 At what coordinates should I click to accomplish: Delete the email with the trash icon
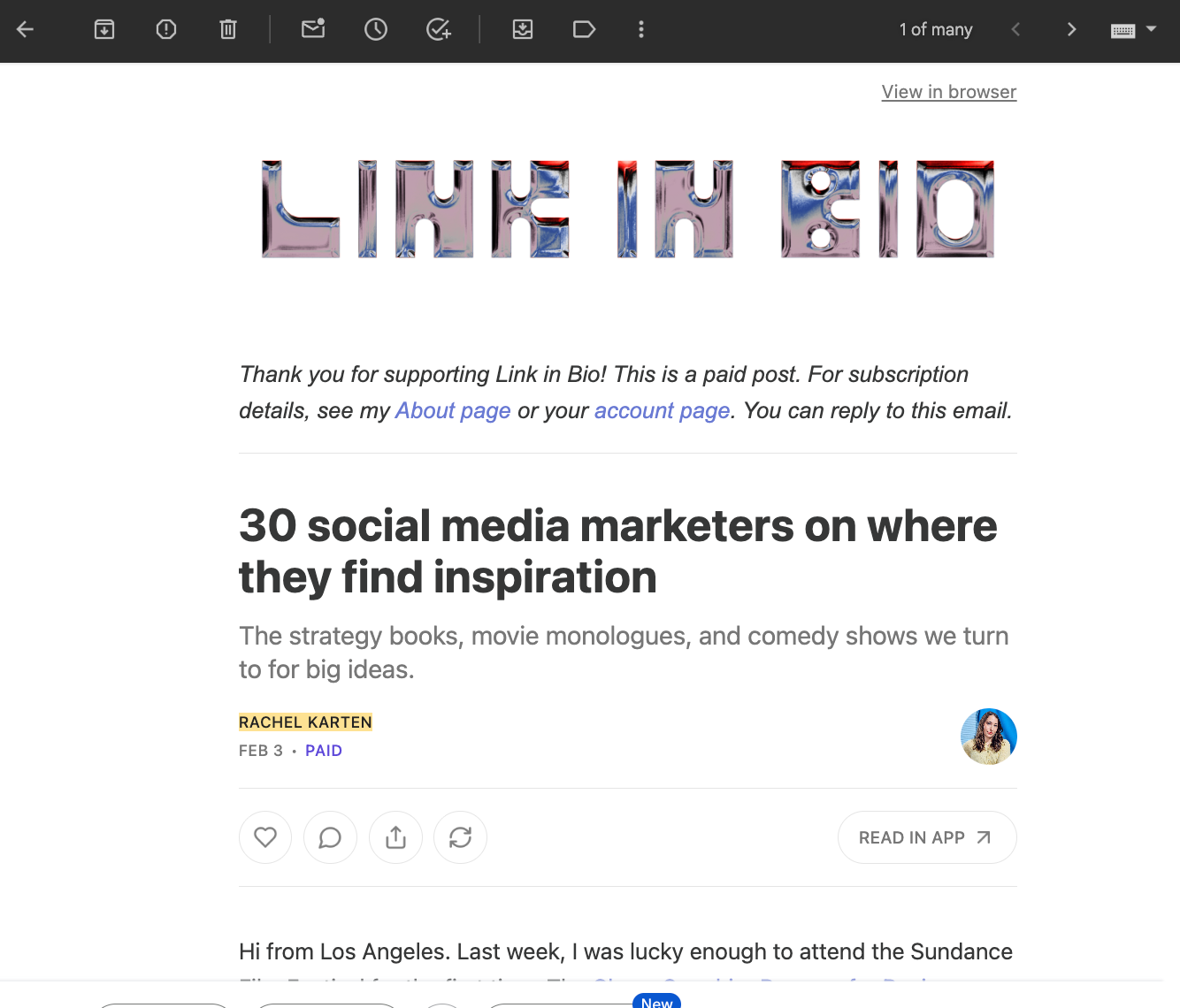227,29
